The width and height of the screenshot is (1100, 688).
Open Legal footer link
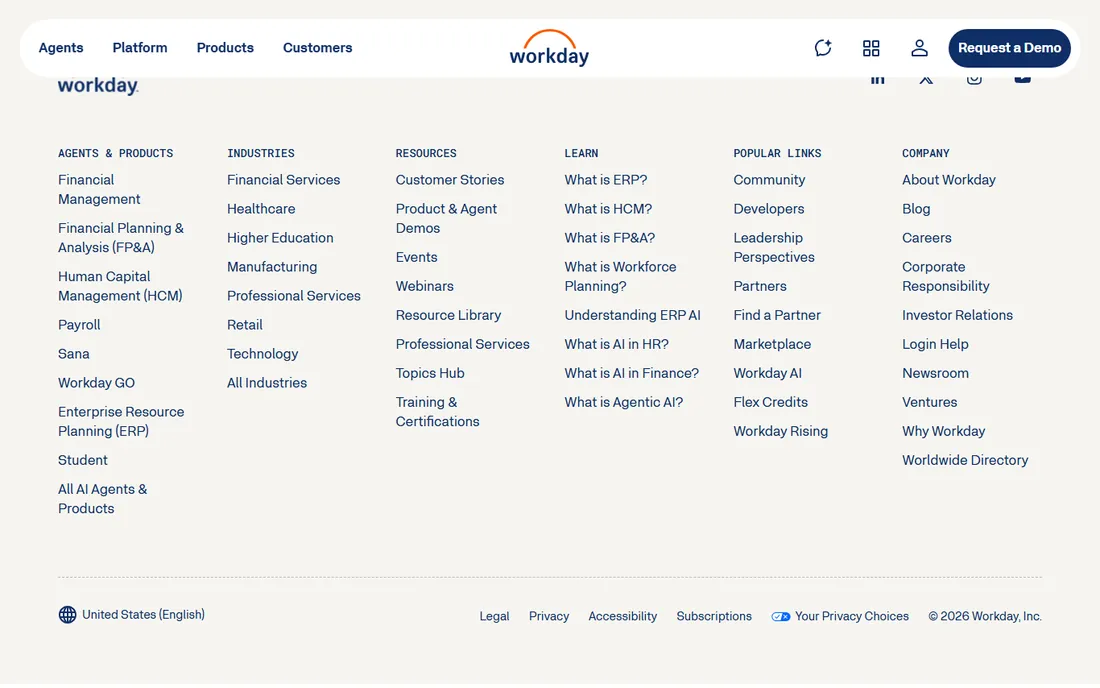495,616
